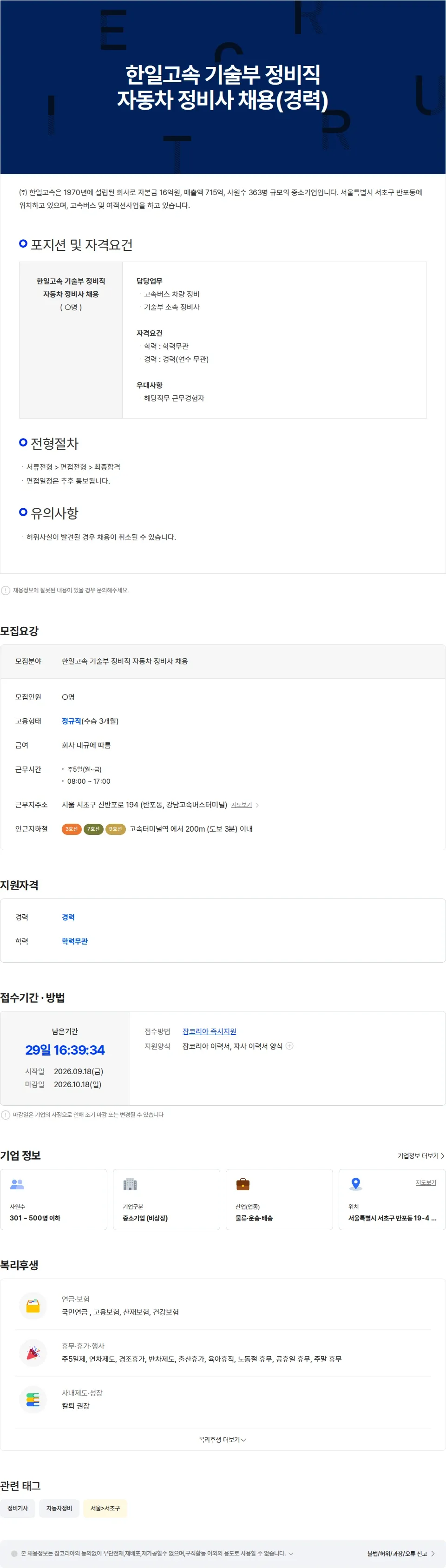The width and height of the screenshot is (446, 1568).
Task: Click the 사내제도·성장 books icon
Action: (x=33, y=1399)
